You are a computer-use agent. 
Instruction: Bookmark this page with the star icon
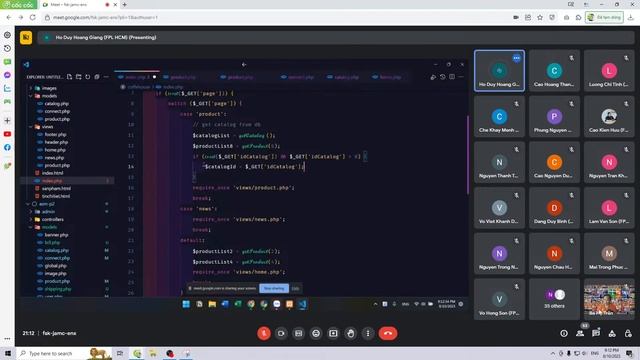coord(540,18)
